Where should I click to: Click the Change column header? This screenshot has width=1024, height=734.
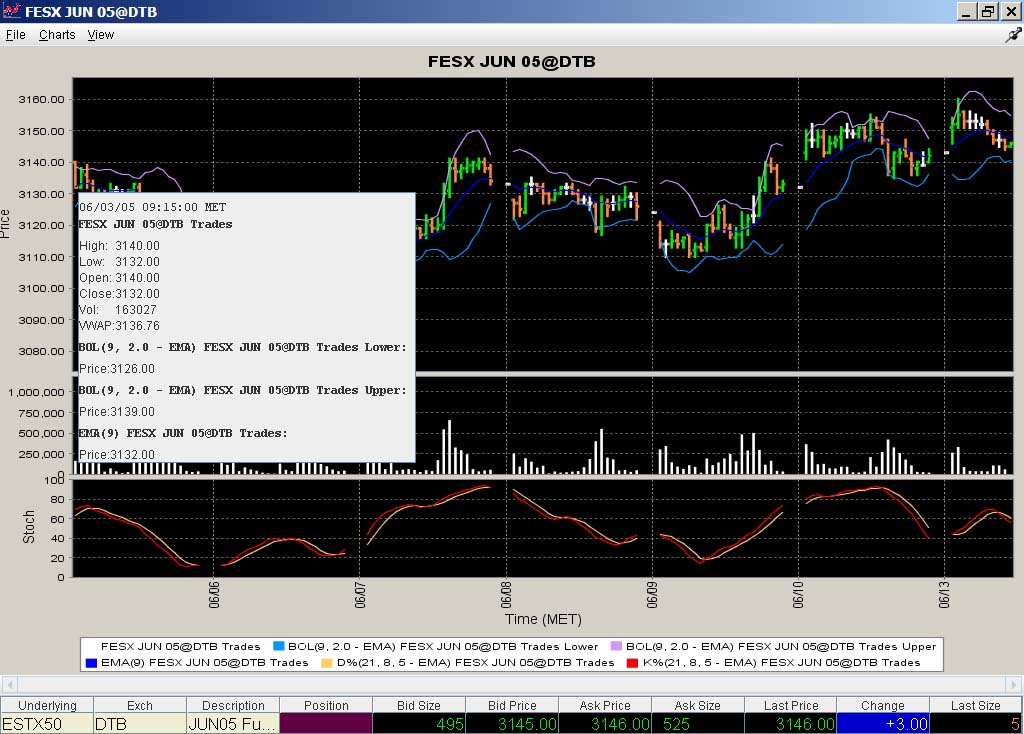pyautogui.click(x=882, y=705)
